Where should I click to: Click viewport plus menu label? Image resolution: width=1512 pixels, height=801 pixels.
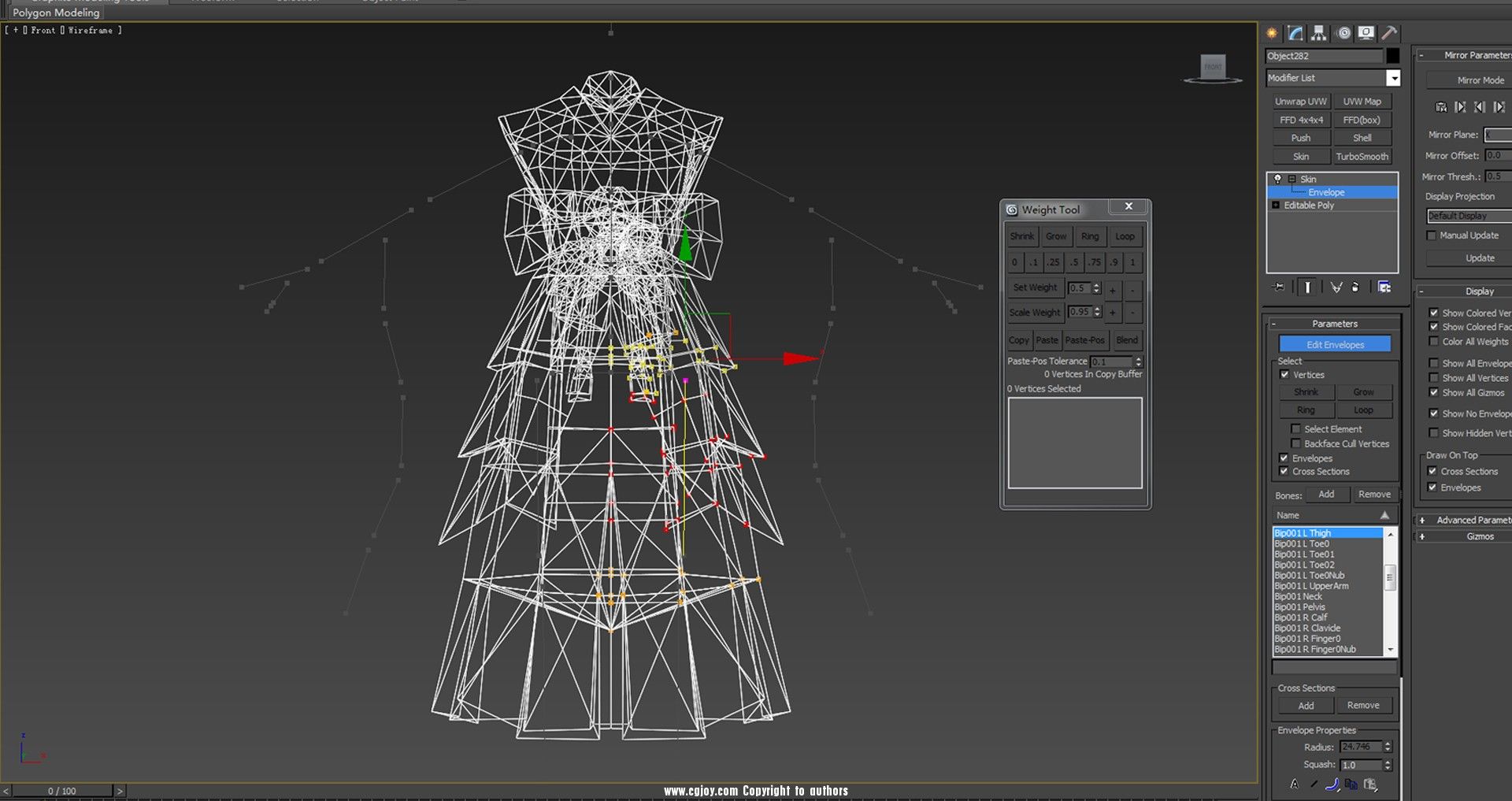16,30
